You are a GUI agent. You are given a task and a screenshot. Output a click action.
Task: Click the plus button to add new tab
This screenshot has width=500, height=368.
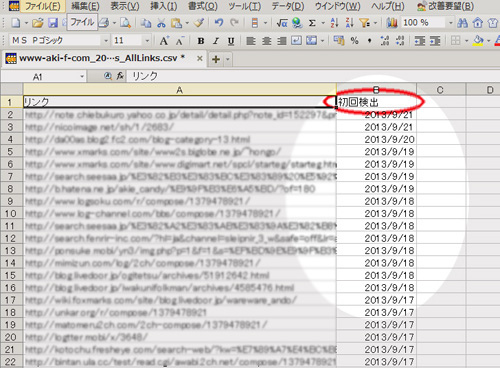click(x=216, y=59)
